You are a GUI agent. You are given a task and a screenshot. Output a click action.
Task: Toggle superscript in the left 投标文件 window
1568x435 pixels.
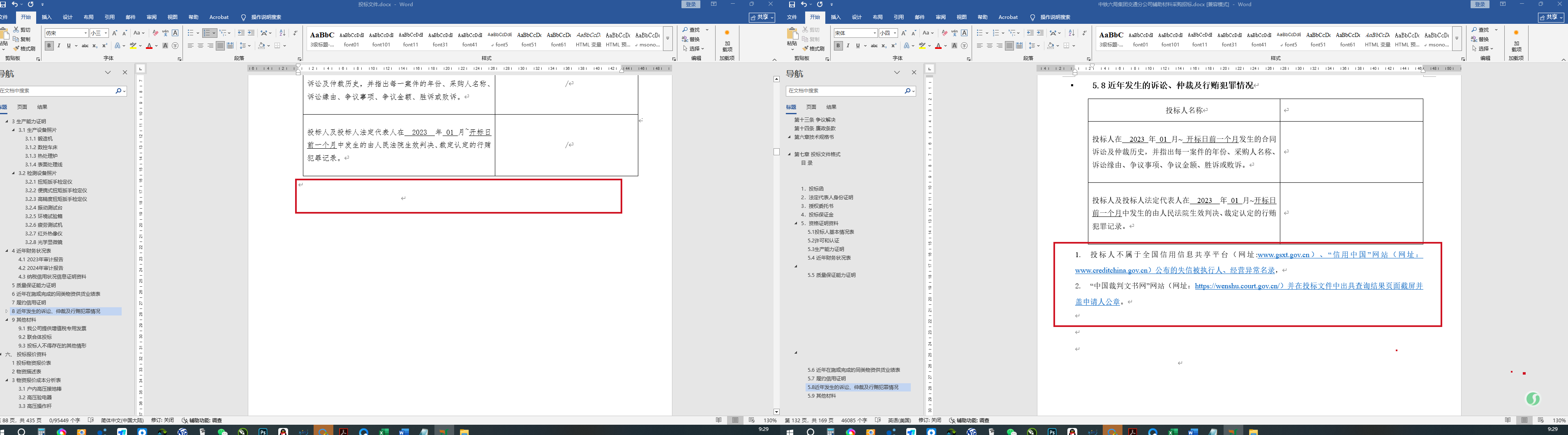click(x=105, y=46)
